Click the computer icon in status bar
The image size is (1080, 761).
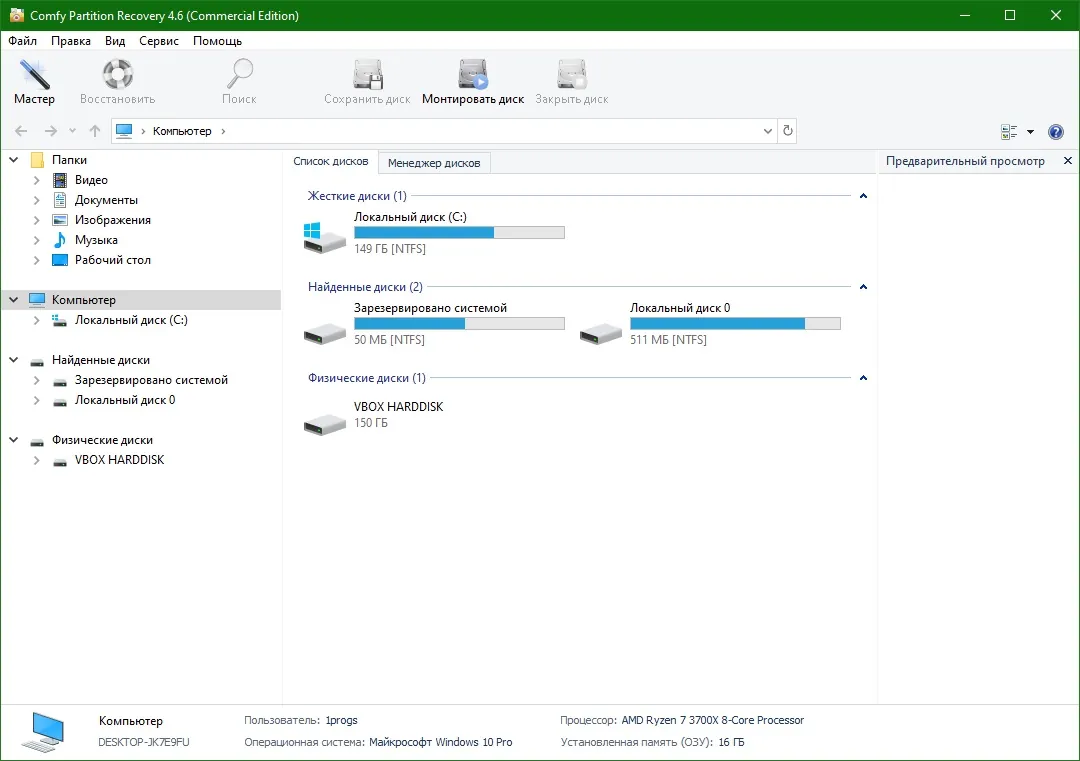pos(44,731)
